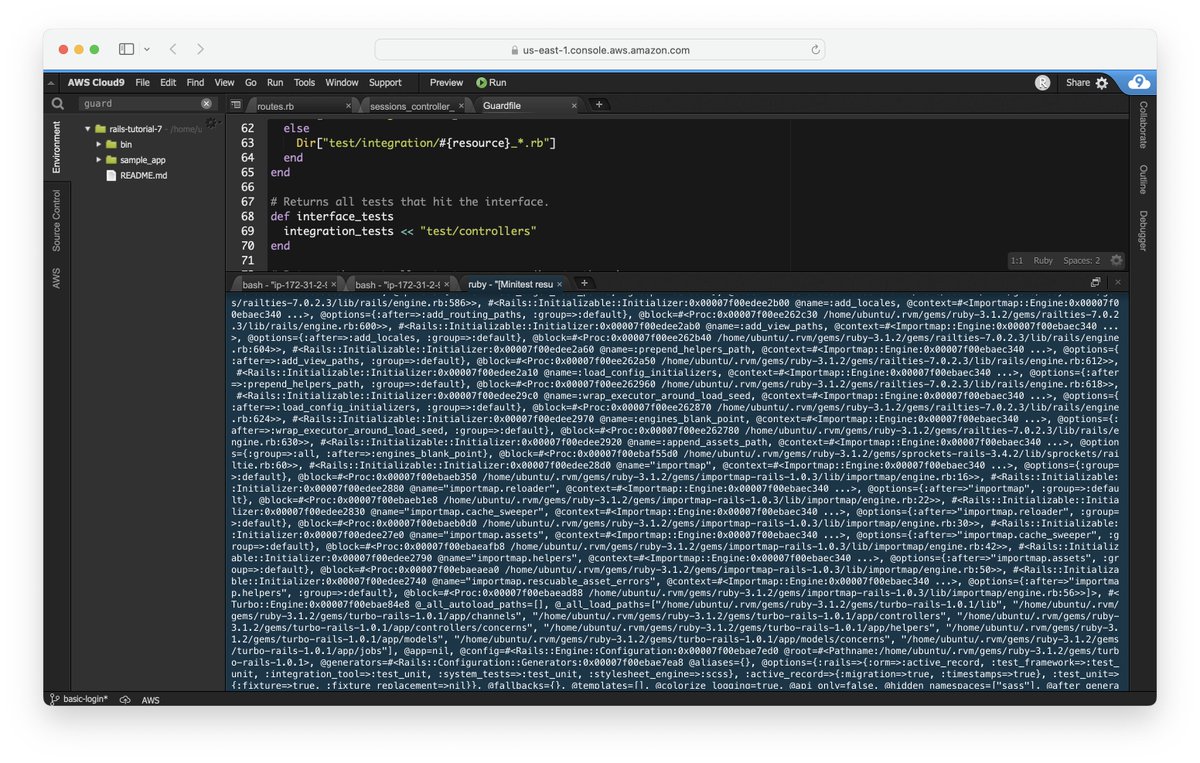Close the Guardfile tab
Viewport: 1200px width, 763px height.
pos(574,105)
